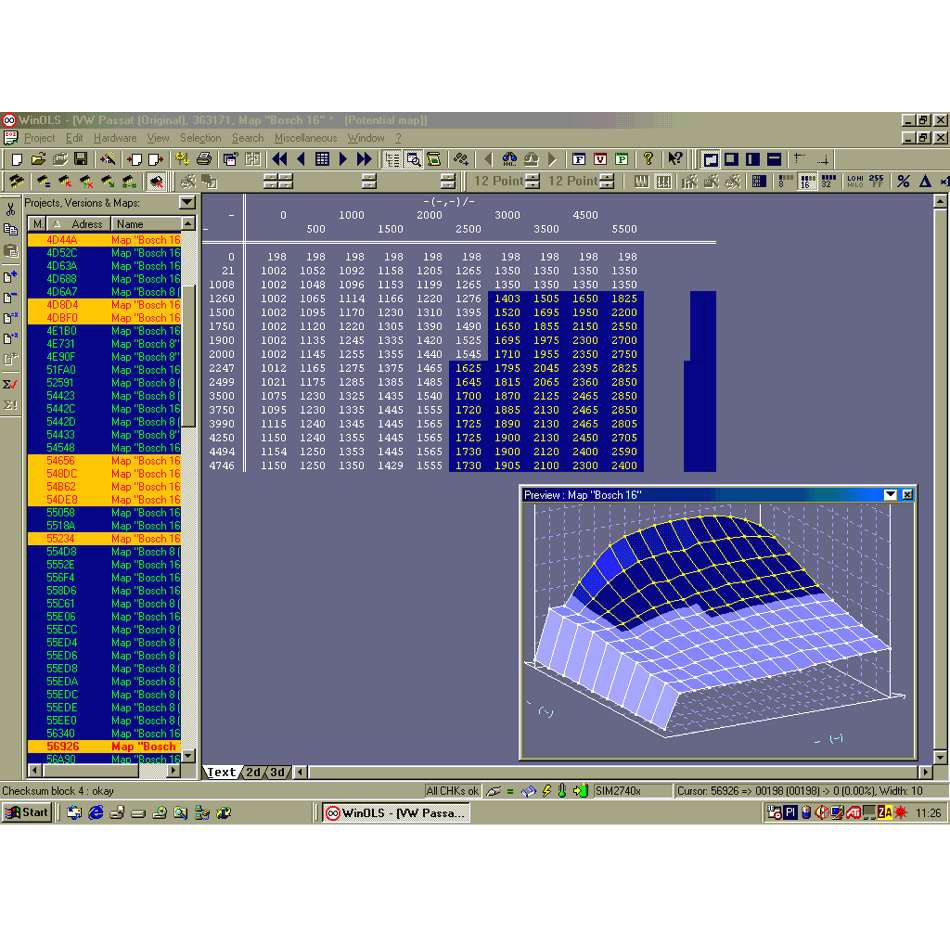Screen dimensions: 950x950
Task: Click the first chip icon in second toolbar
Action: [x=16, y=181]
